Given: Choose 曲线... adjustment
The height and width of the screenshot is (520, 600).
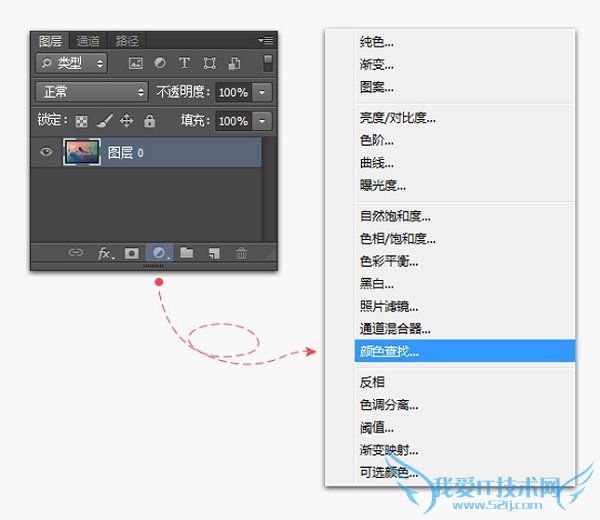Looking at the screenshot, I should (x=465, y=163).
